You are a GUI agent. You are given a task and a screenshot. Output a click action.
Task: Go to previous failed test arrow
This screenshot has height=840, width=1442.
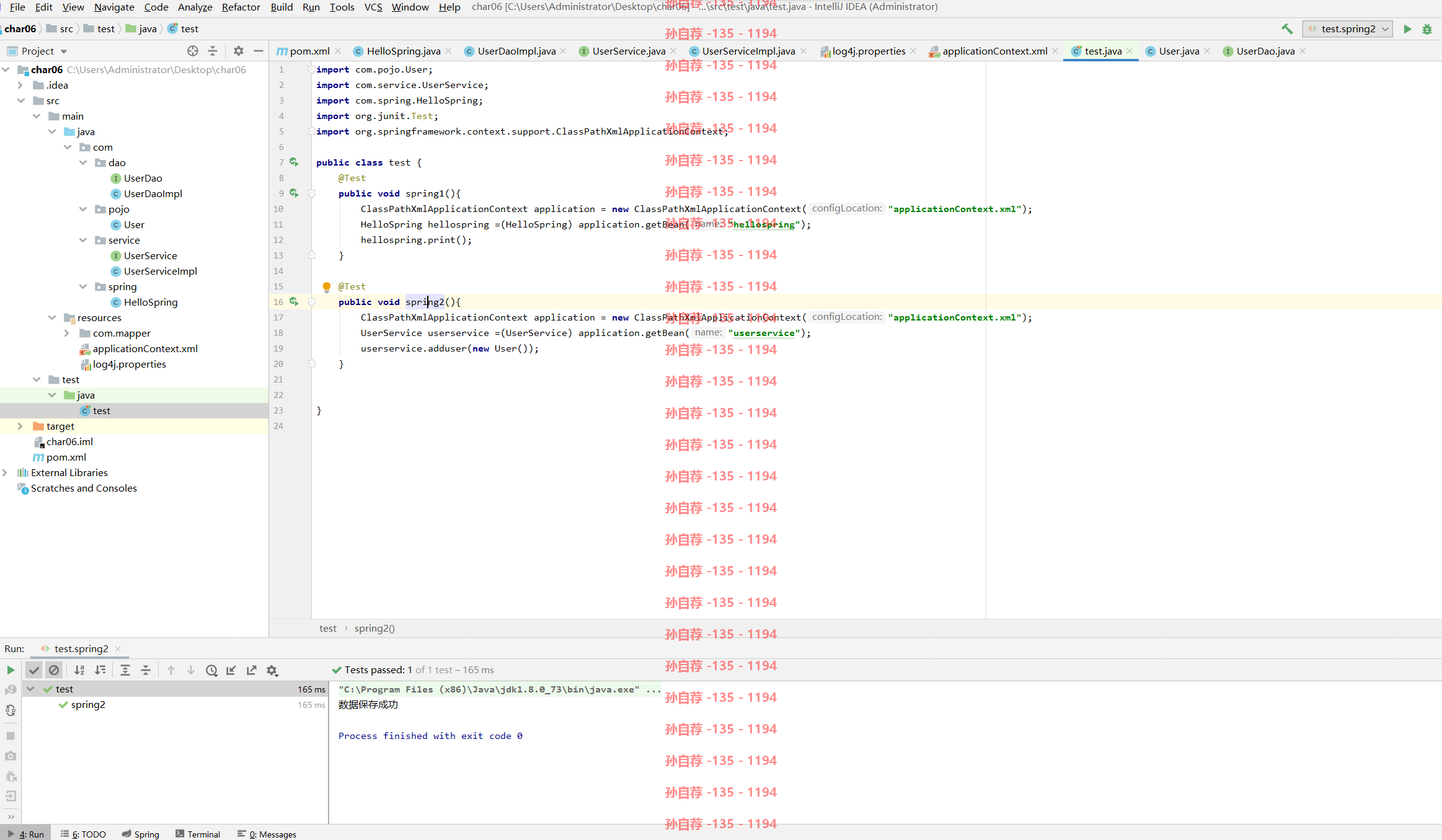click(x=171, y=670)
